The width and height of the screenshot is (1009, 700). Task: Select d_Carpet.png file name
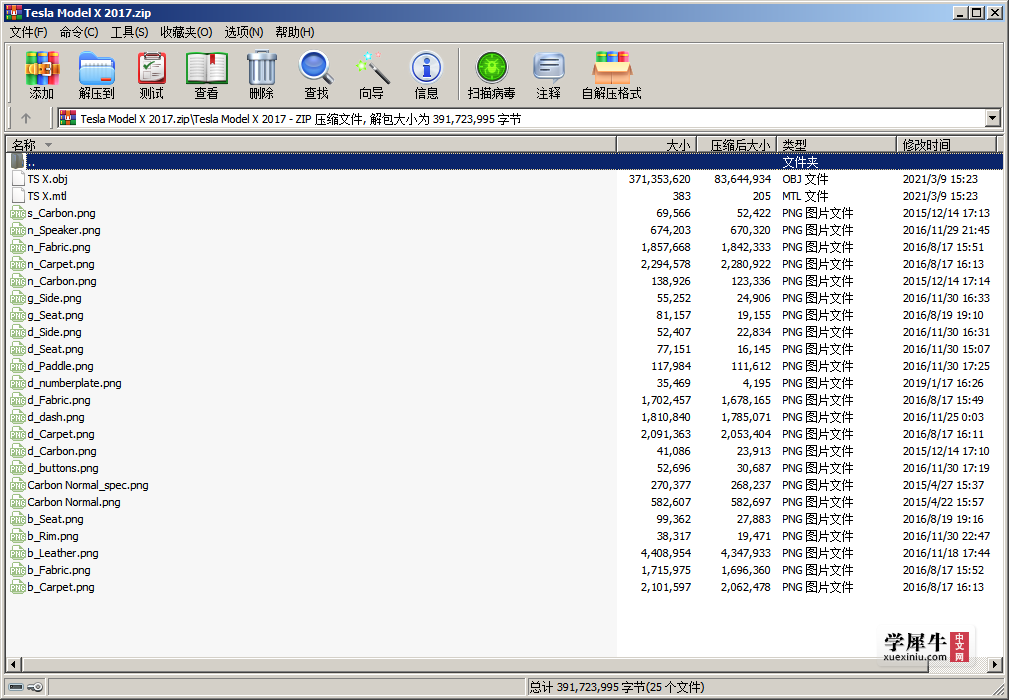tap(60, 434)
